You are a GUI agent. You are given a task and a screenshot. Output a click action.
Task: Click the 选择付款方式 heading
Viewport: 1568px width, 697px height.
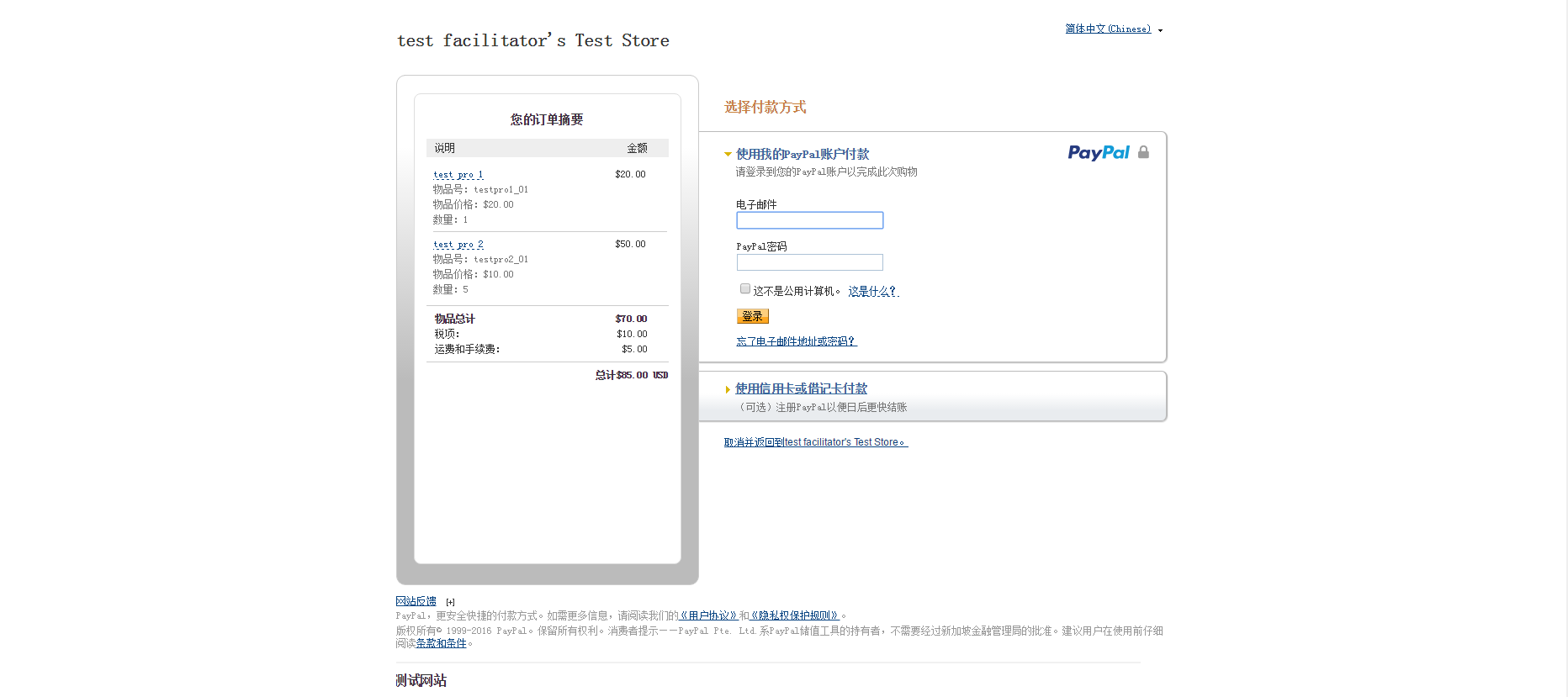pos(765,107)
